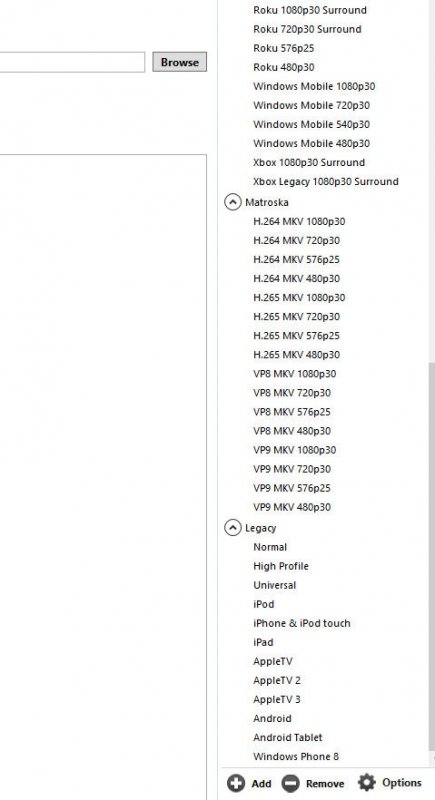Choose Xbox Legacy 1080p30 Surround preset
435x800 pixels.
(325, 182)
